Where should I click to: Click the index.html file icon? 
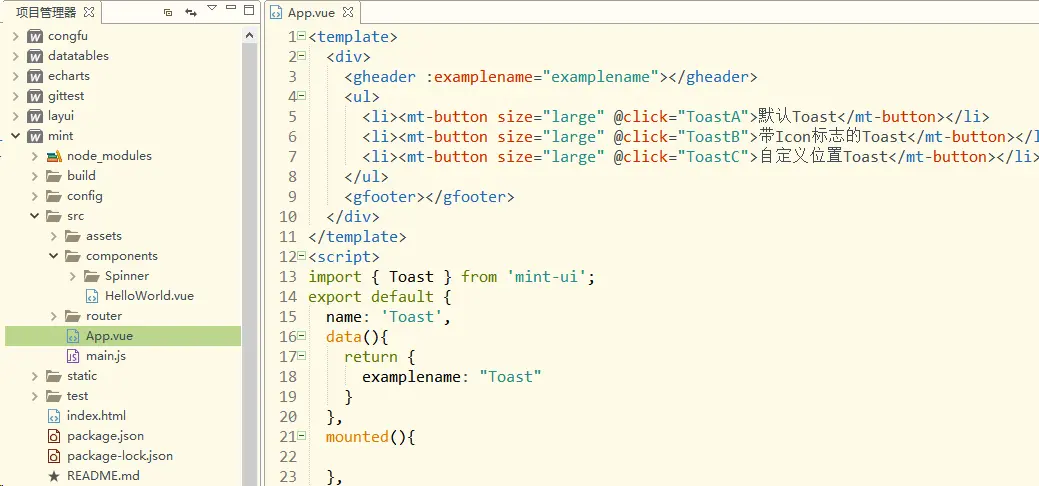(x=54, y=416)
